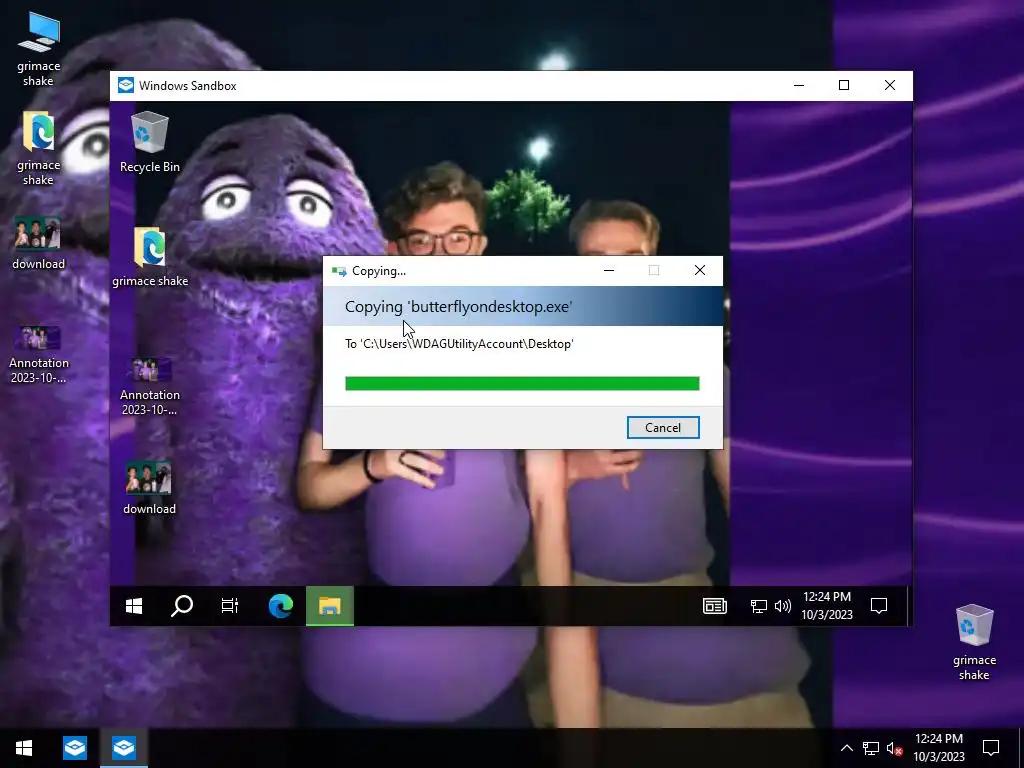
Task: Open News and interests in Sandbox taskbar
Action: pos(714,606)
